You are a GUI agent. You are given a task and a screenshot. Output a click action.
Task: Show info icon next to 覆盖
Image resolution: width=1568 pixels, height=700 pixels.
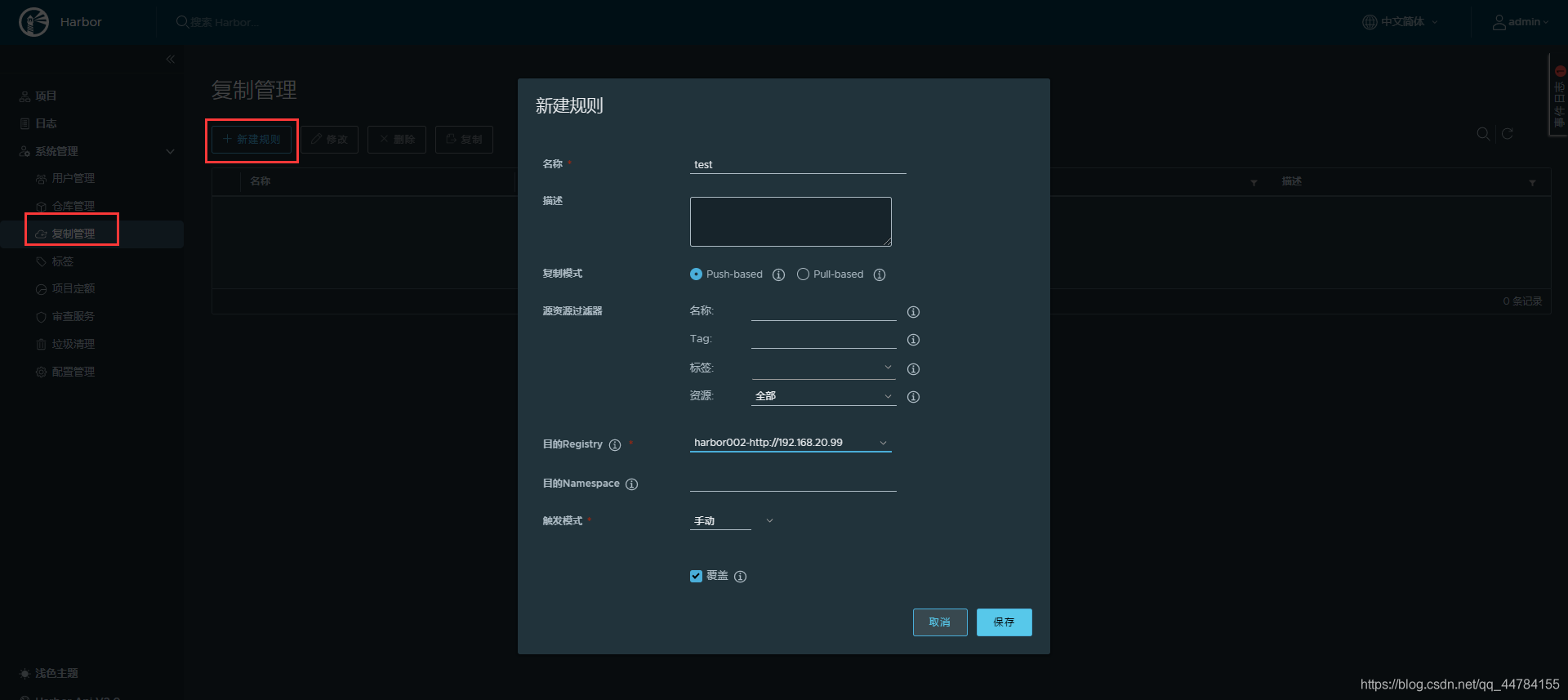pos(740,577)
